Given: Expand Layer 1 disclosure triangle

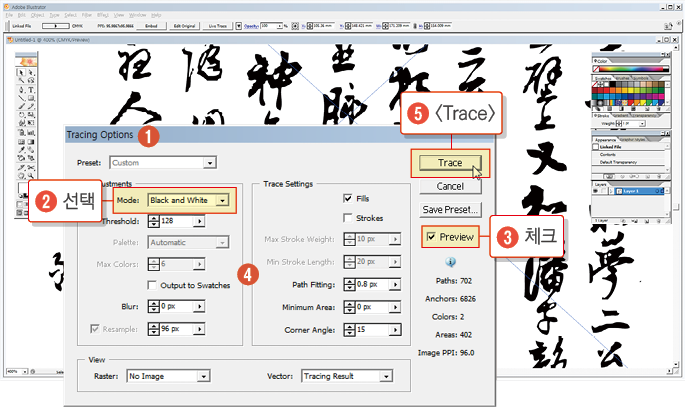Looking at the screenshot, I should click(609, 191).
